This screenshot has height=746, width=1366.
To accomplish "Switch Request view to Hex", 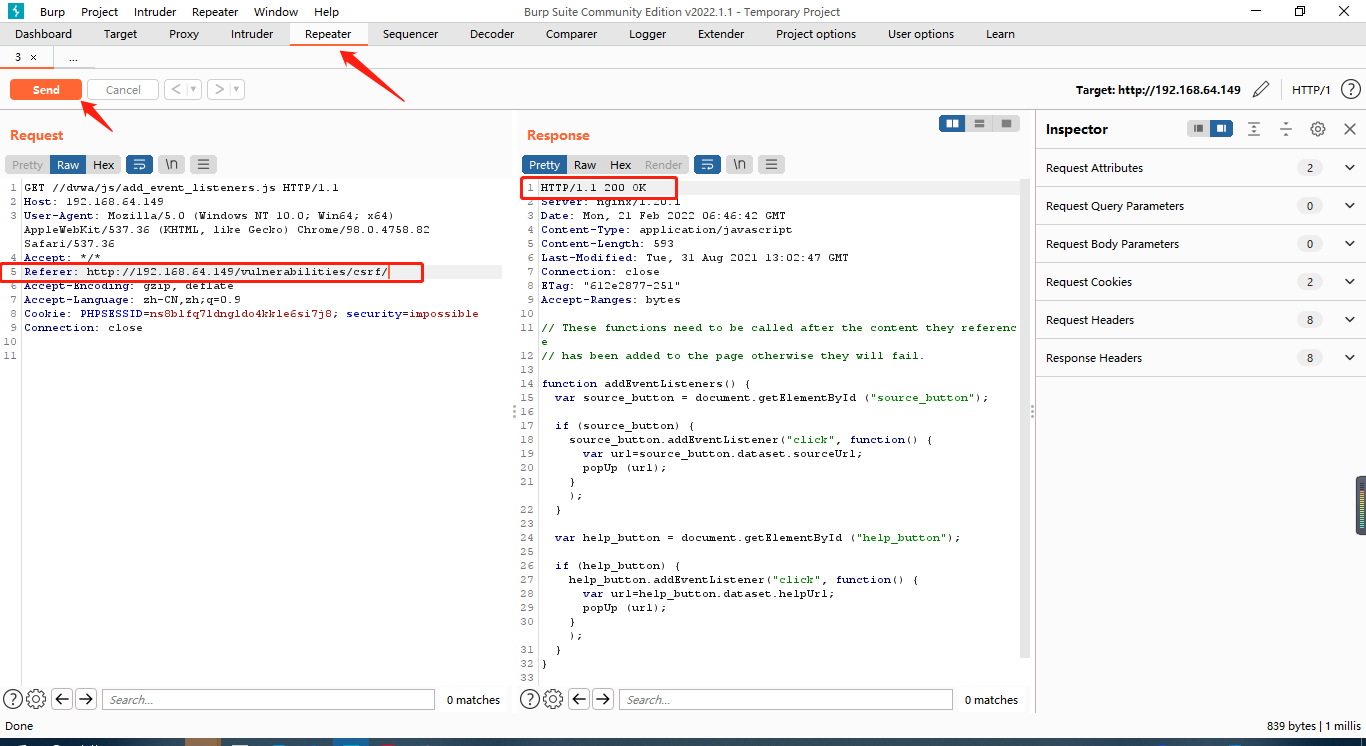I will [104, 165].
